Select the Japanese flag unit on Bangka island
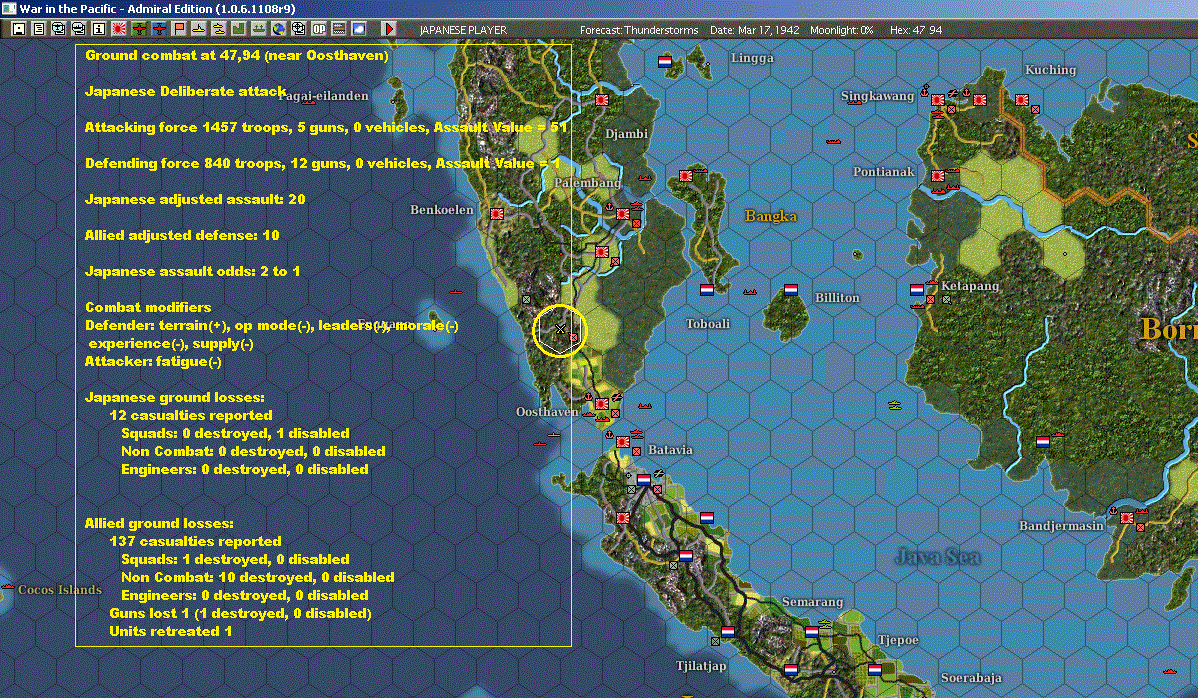This screenshot has height=698, width=1198. (686, 176)
